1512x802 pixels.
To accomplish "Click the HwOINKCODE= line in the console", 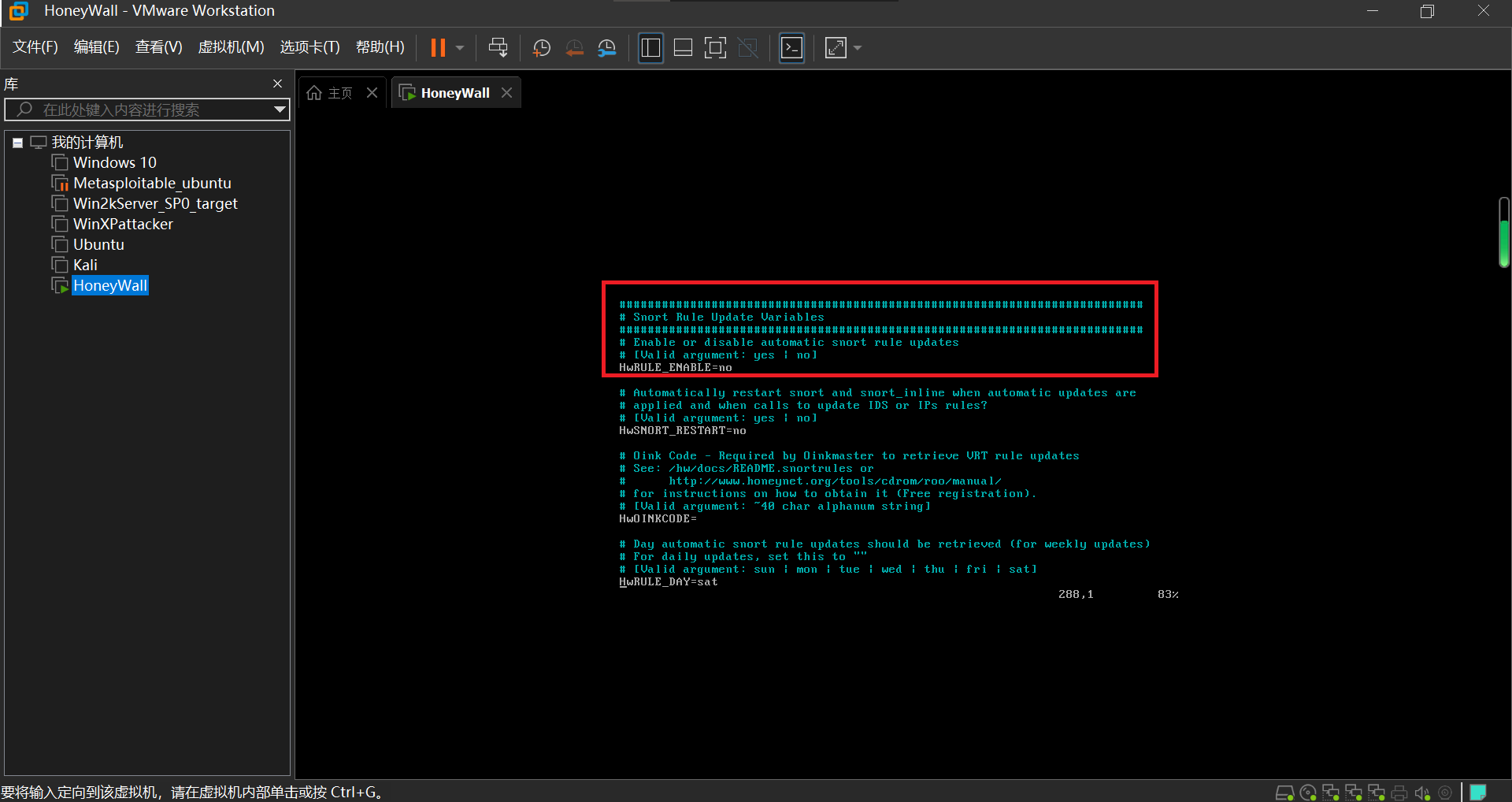I will click(658, 519).
